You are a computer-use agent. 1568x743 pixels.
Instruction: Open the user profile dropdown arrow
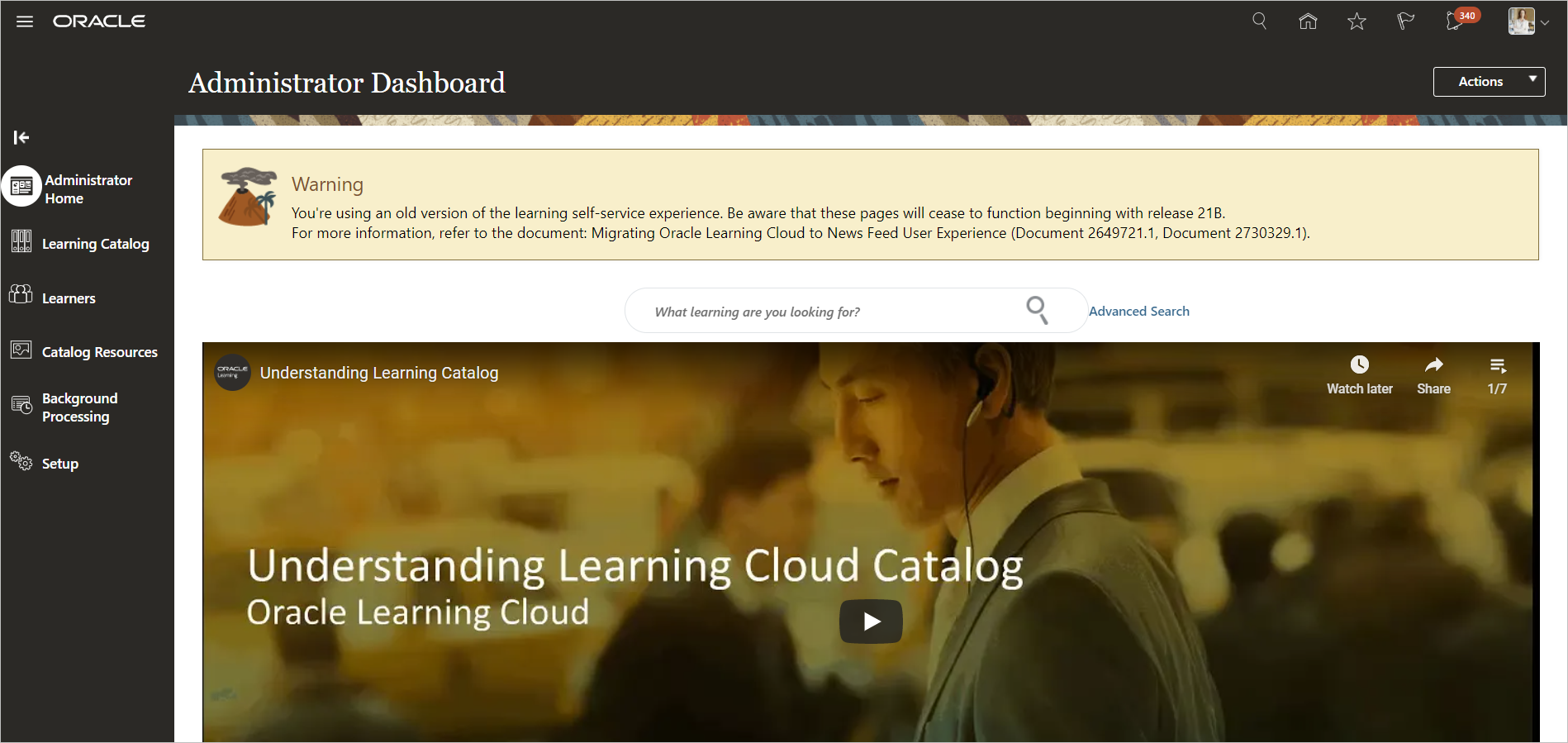tap(1545, 22)
